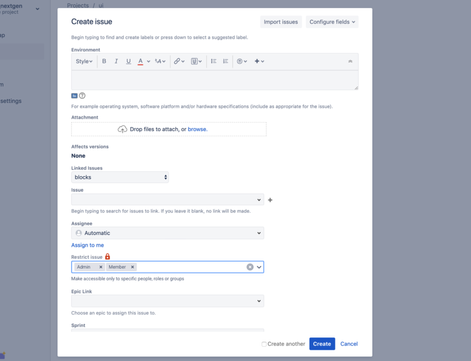The image size is (471, 361).
Task: Toggle bold formatting in Environment editor
Action: (104, 61)
